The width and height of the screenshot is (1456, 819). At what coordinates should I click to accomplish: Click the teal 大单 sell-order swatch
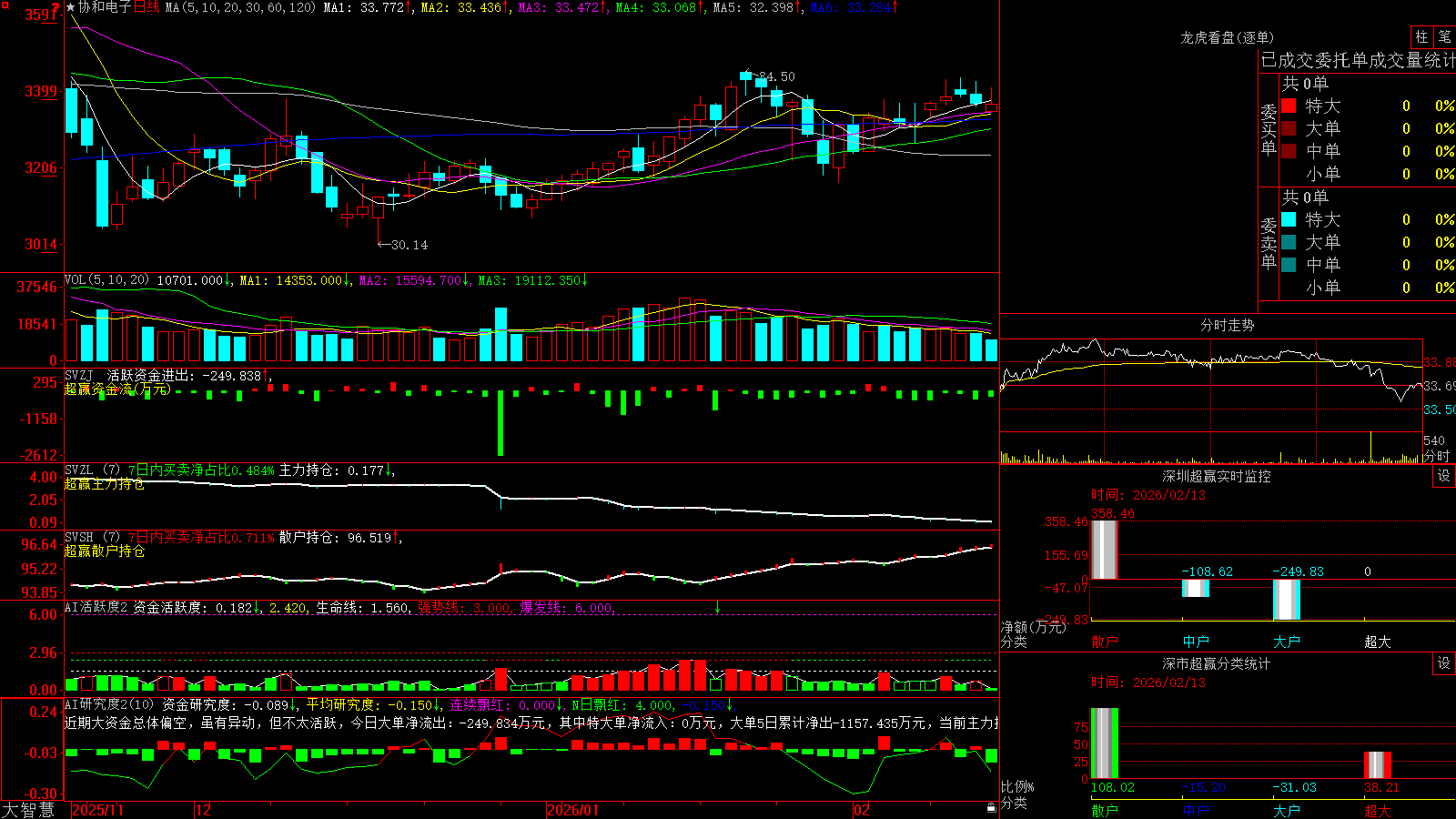point(1289,242)
